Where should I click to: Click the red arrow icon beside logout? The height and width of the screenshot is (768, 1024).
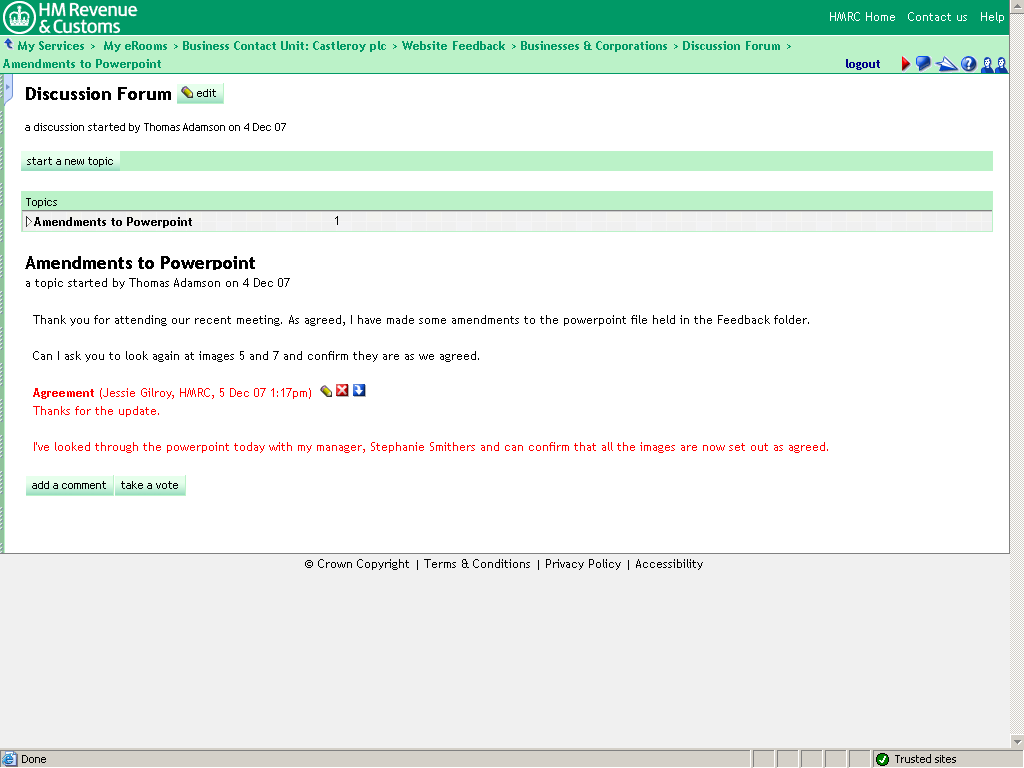tap(906, 64)
